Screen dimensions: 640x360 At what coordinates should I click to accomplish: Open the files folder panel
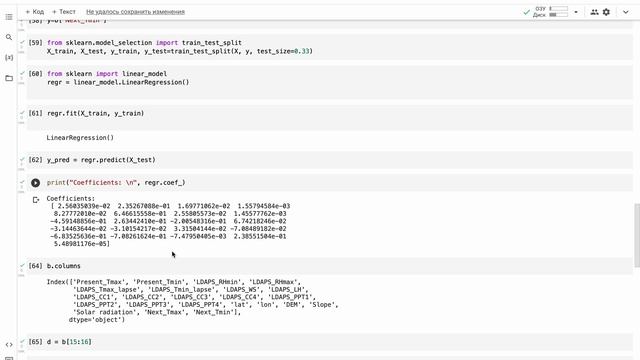(x=9, y=78)
